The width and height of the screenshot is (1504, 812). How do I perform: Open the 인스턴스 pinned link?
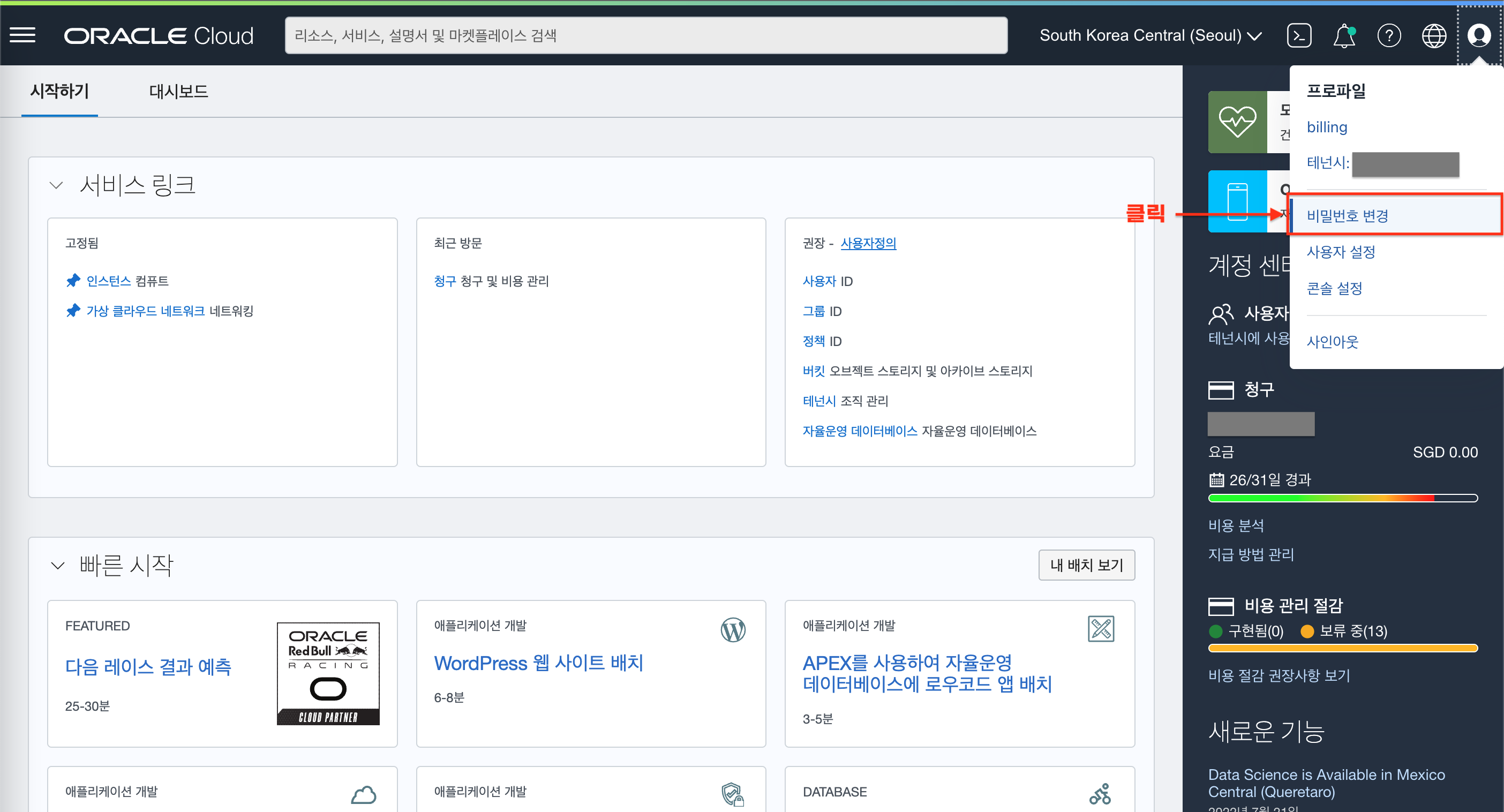point(109,281)
